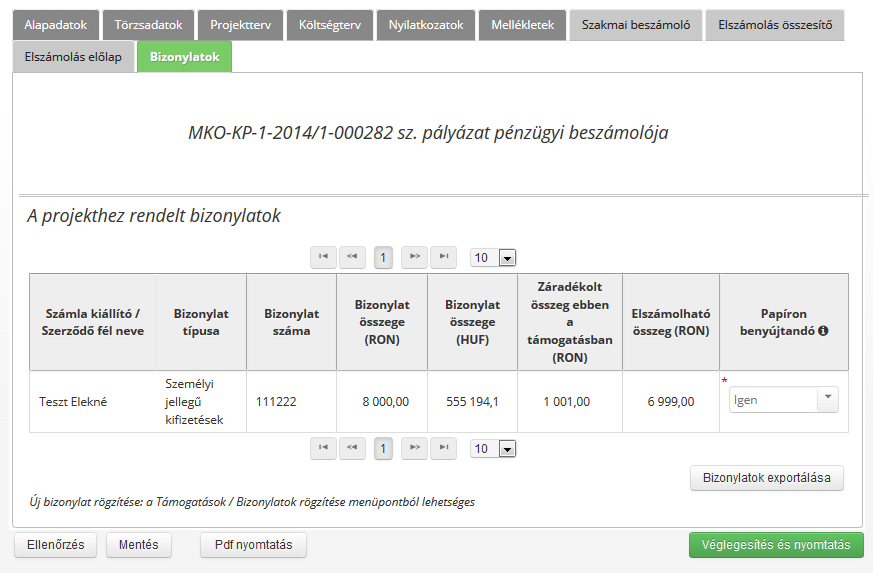Switch to the Törzsadatok tab
The height and width of the screenshot is (573, 873).
point(148,25)
